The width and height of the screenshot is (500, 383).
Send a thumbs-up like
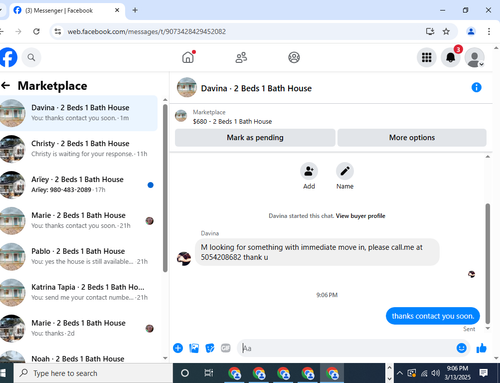click(x=481, y=348)
